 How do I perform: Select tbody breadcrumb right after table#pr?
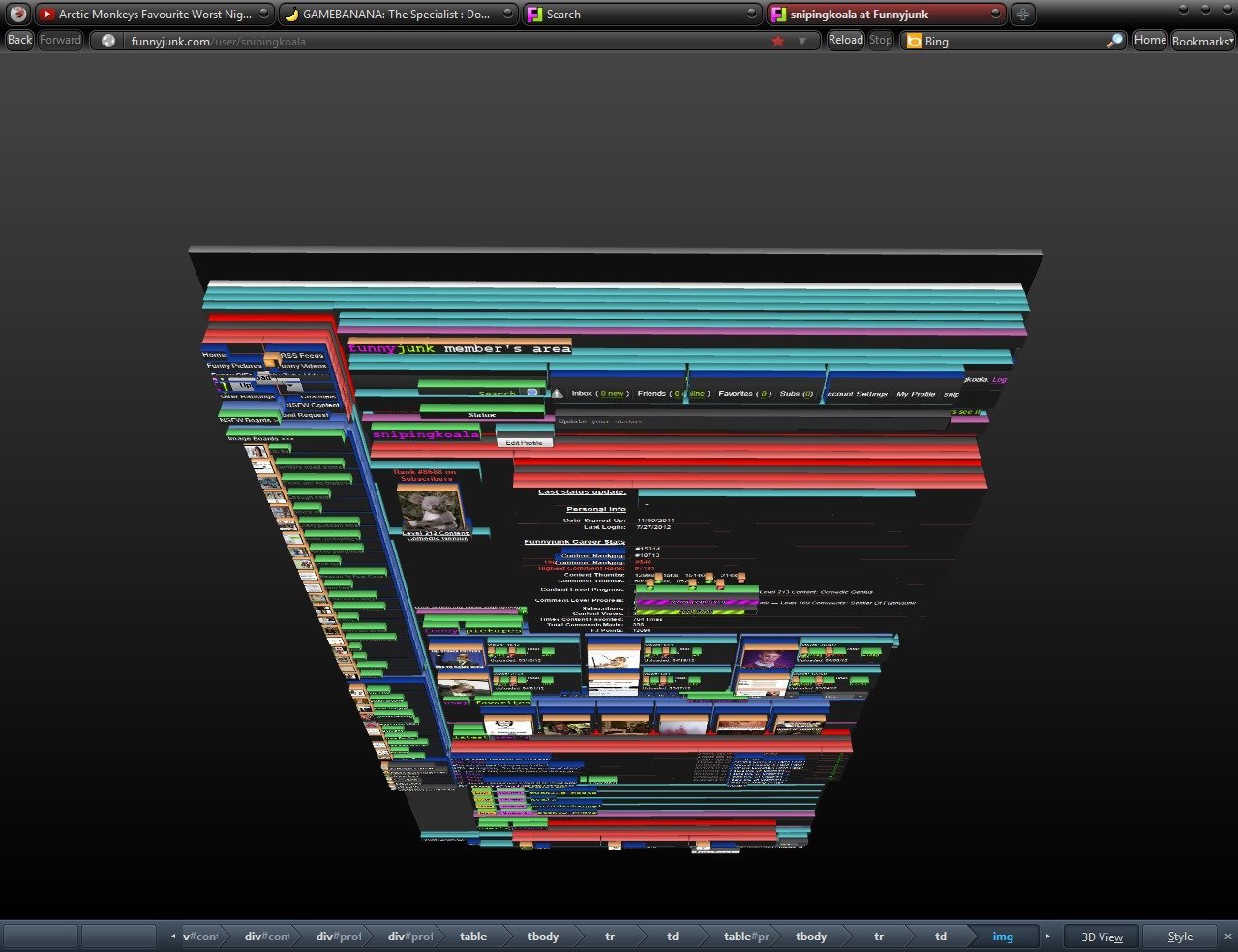click(811, 937)
